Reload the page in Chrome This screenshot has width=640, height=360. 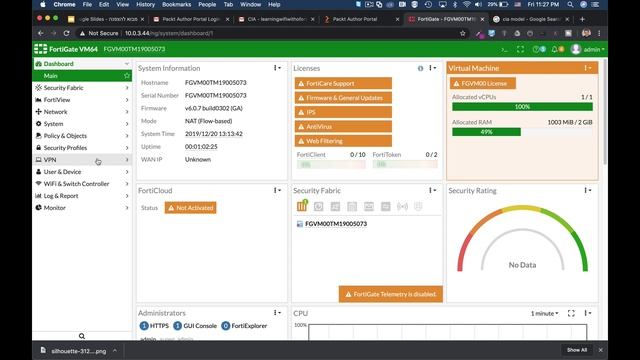tap(66, 33)
